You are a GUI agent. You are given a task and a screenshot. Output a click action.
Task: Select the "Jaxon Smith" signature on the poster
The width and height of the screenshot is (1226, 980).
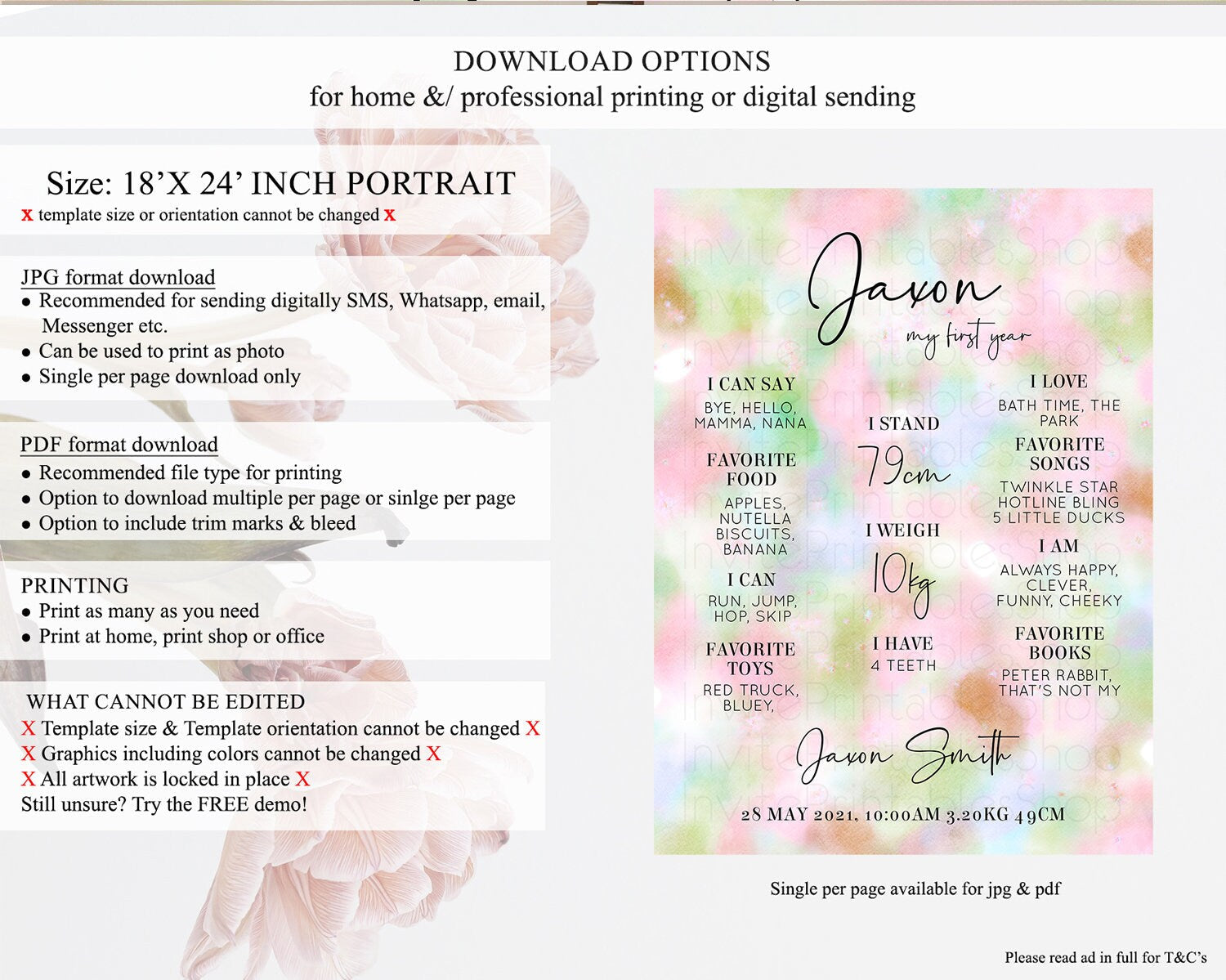point(906,754)
